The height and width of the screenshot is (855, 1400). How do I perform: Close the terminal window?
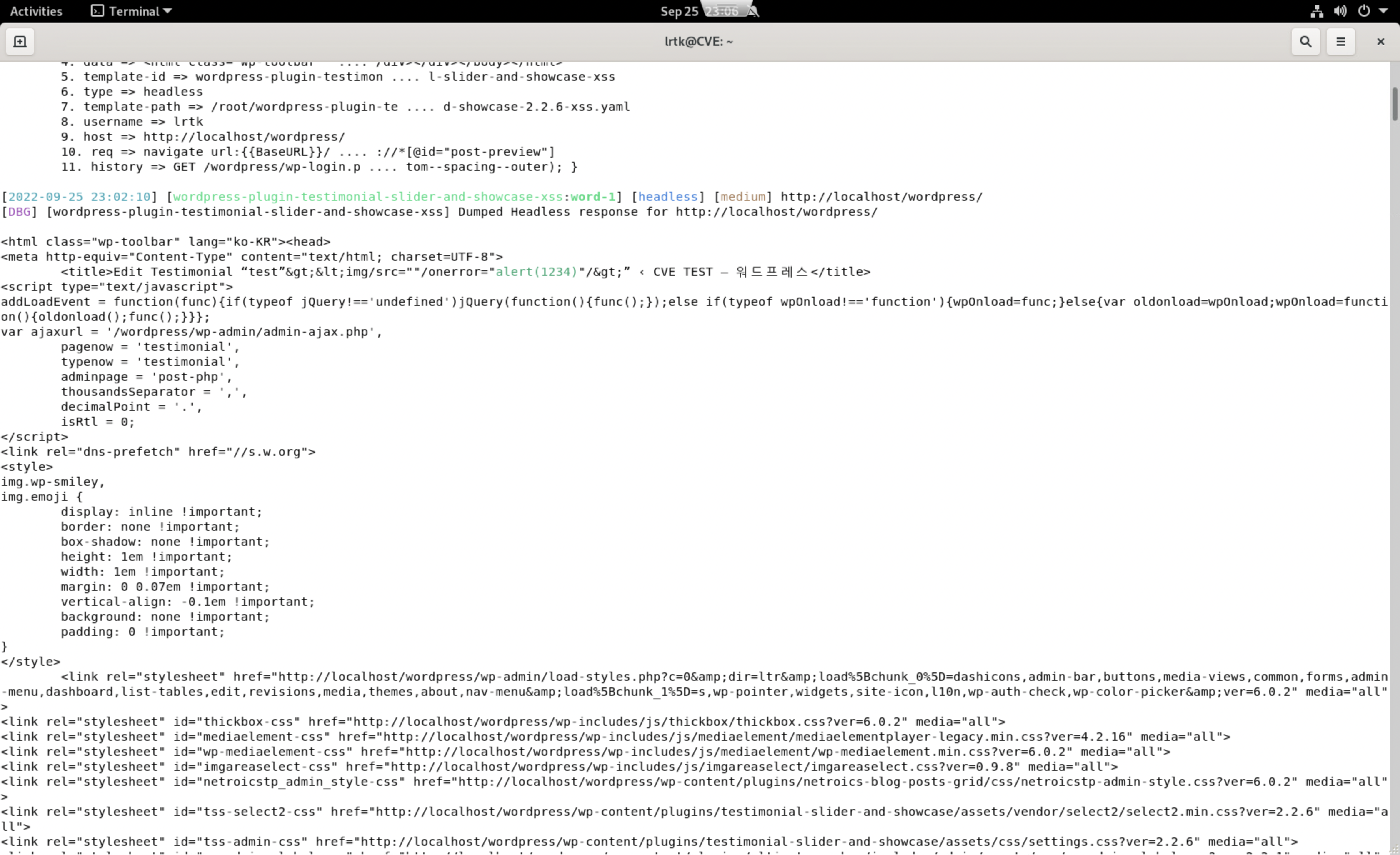pos(1380,42)
